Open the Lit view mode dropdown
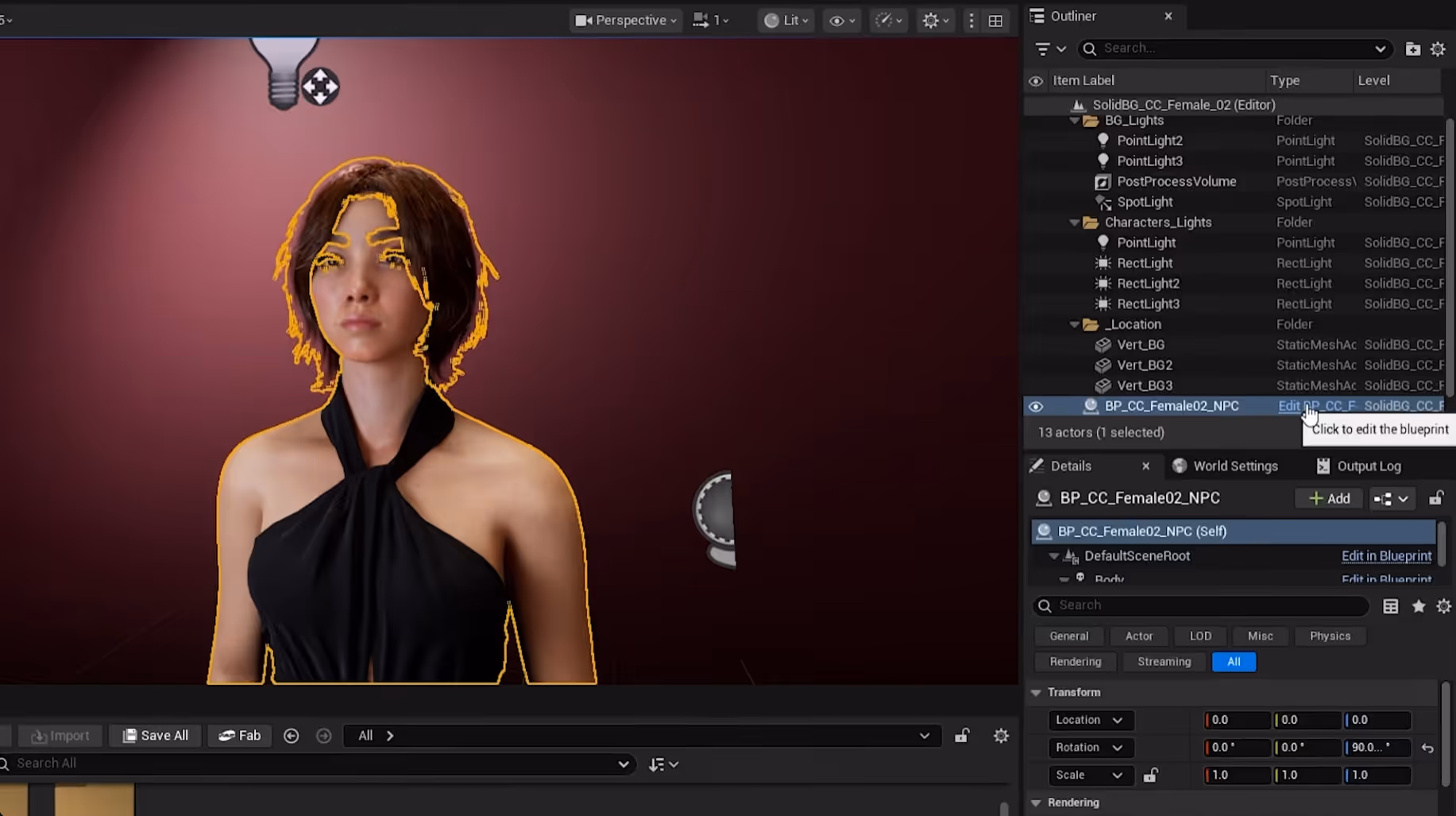The width and height of the screenshot is (1456, 816). click(x=786, y=21)
